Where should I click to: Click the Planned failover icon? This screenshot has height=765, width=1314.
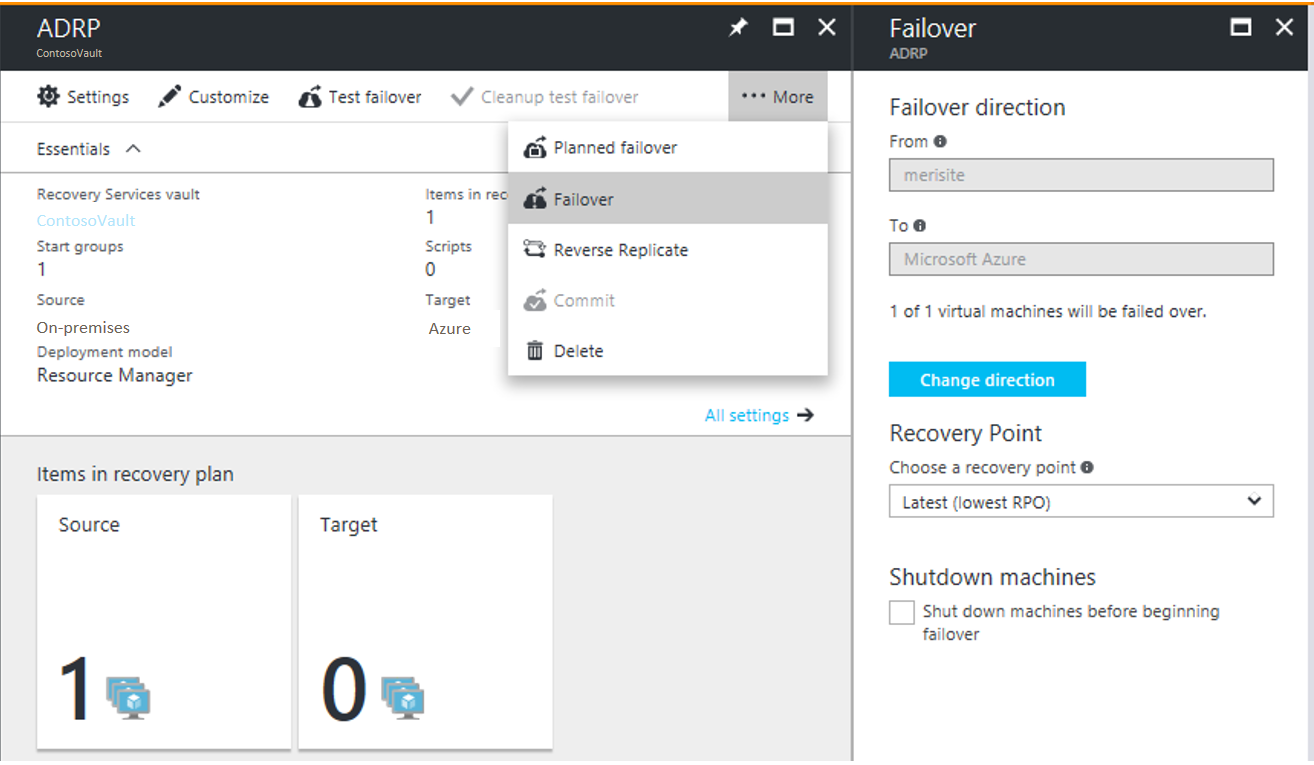(534, 147)
